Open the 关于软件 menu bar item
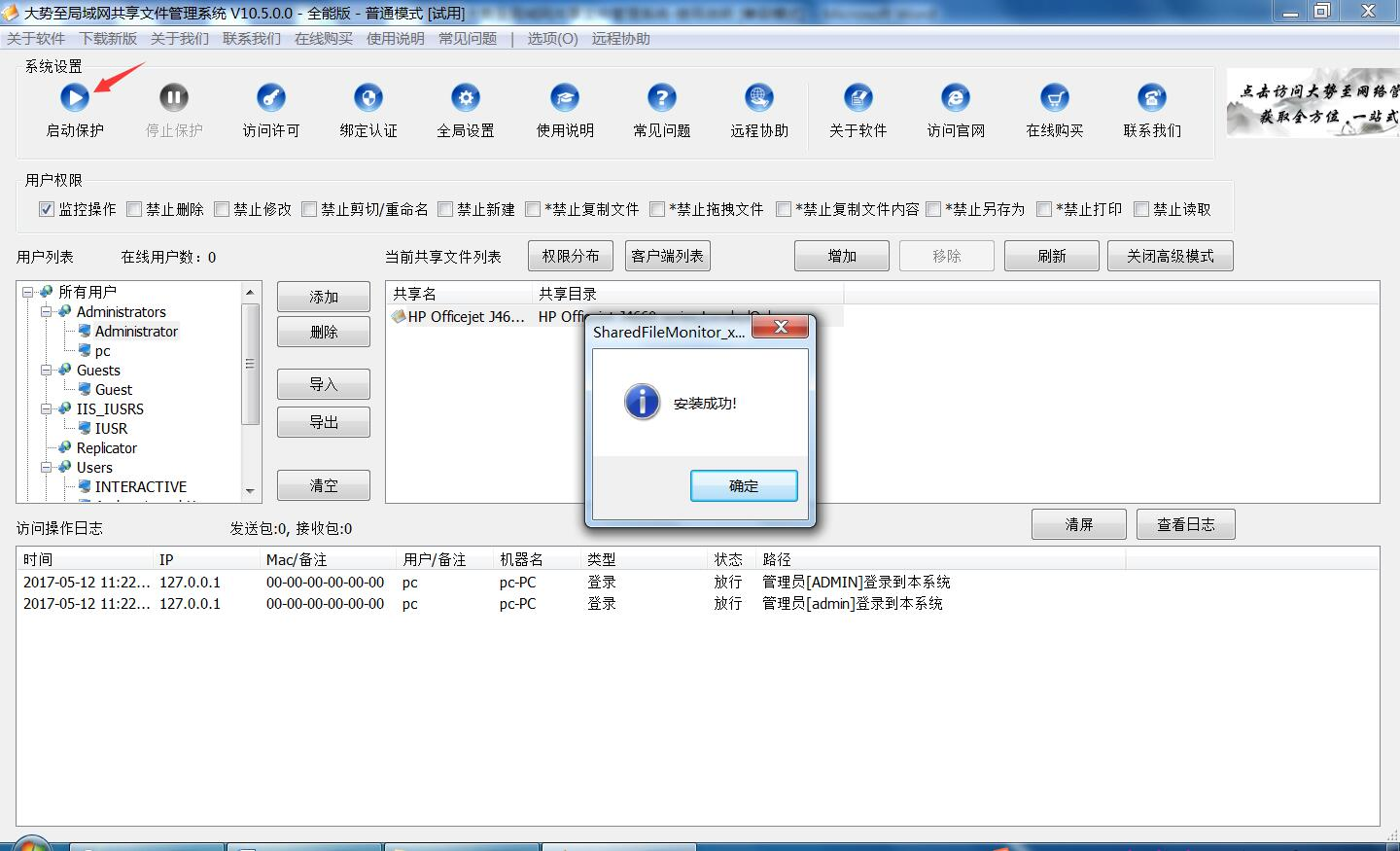 [x=36, y=39]
